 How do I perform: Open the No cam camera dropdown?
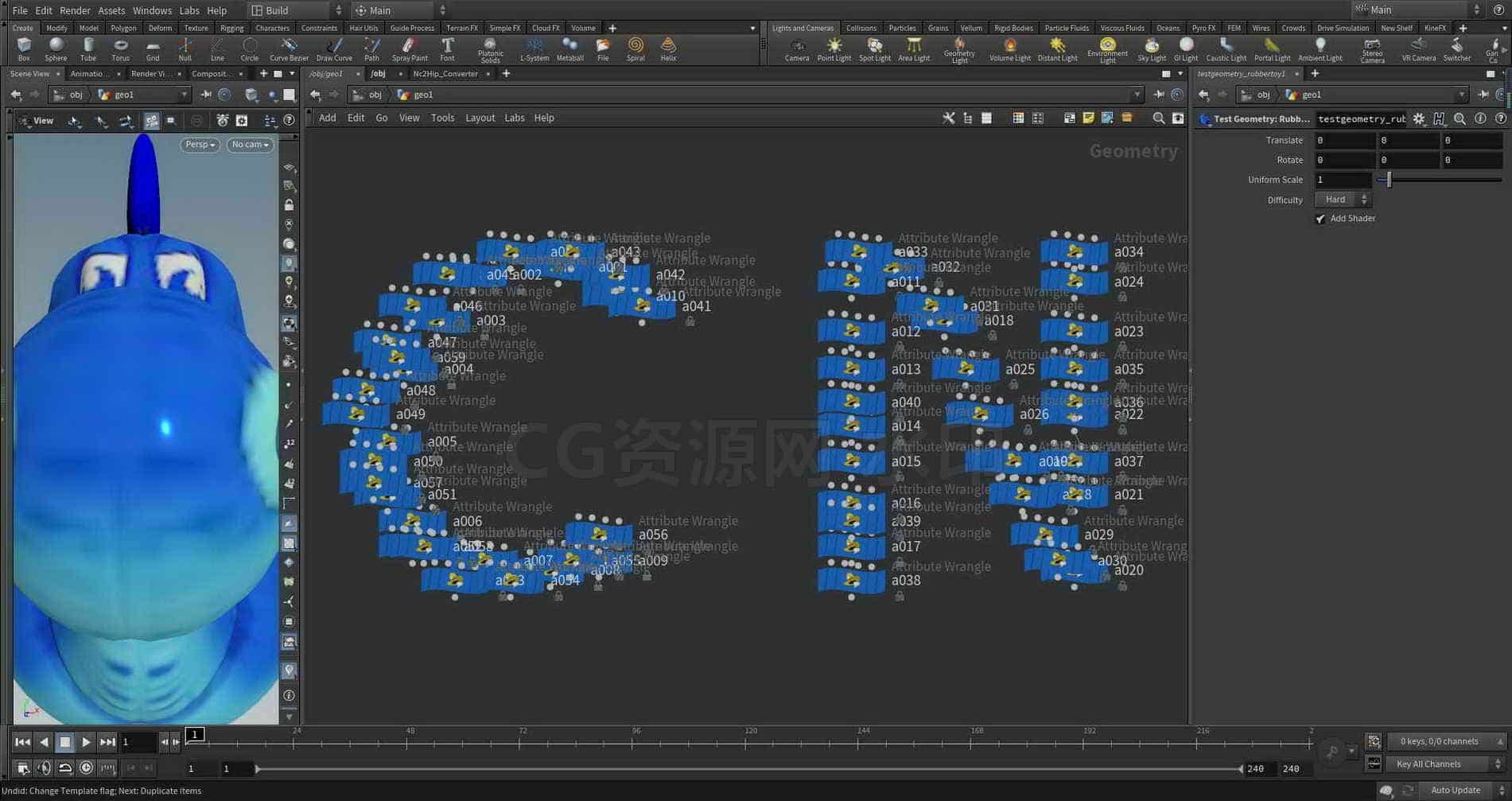point(250,145)
